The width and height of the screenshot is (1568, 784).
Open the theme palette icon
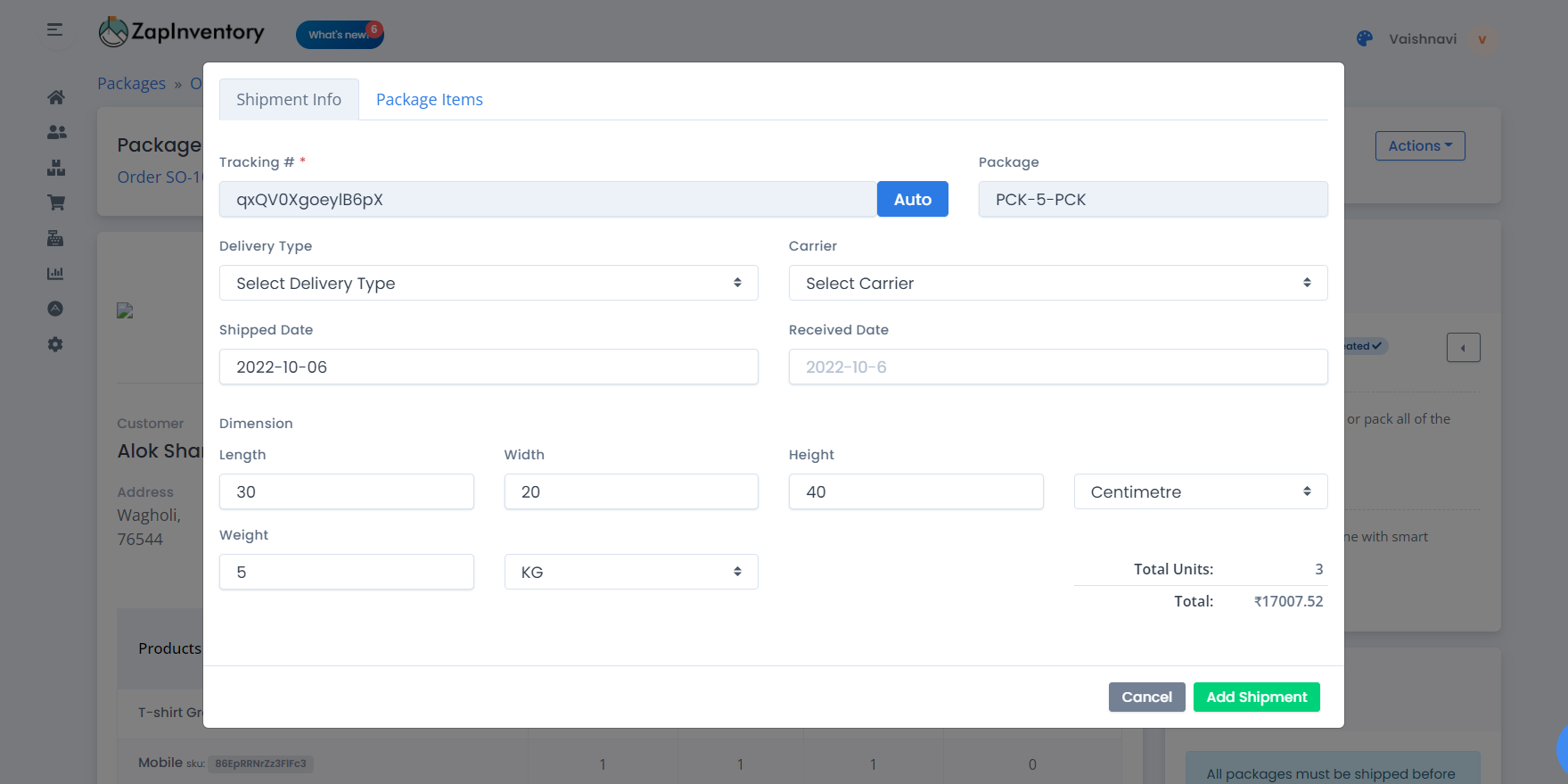1364,38
